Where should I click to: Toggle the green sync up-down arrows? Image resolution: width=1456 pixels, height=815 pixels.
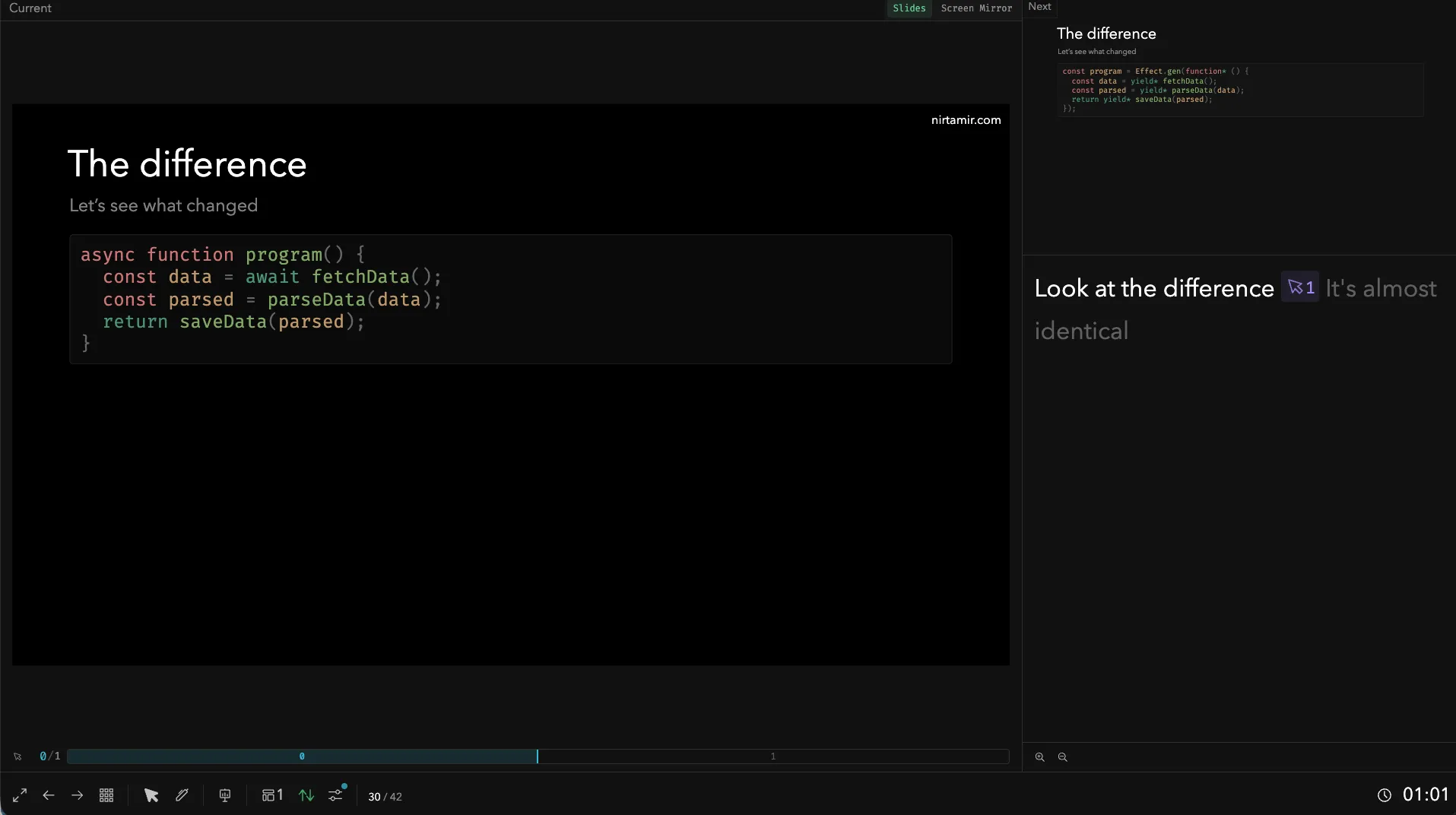click(306, 795)
